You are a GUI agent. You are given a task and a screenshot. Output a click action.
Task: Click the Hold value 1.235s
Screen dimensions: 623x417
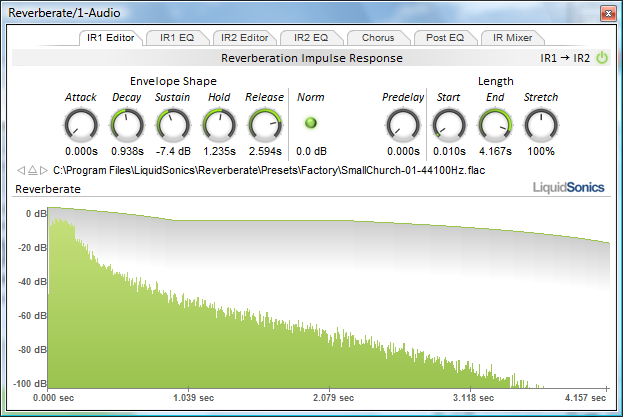coord(219,151)
